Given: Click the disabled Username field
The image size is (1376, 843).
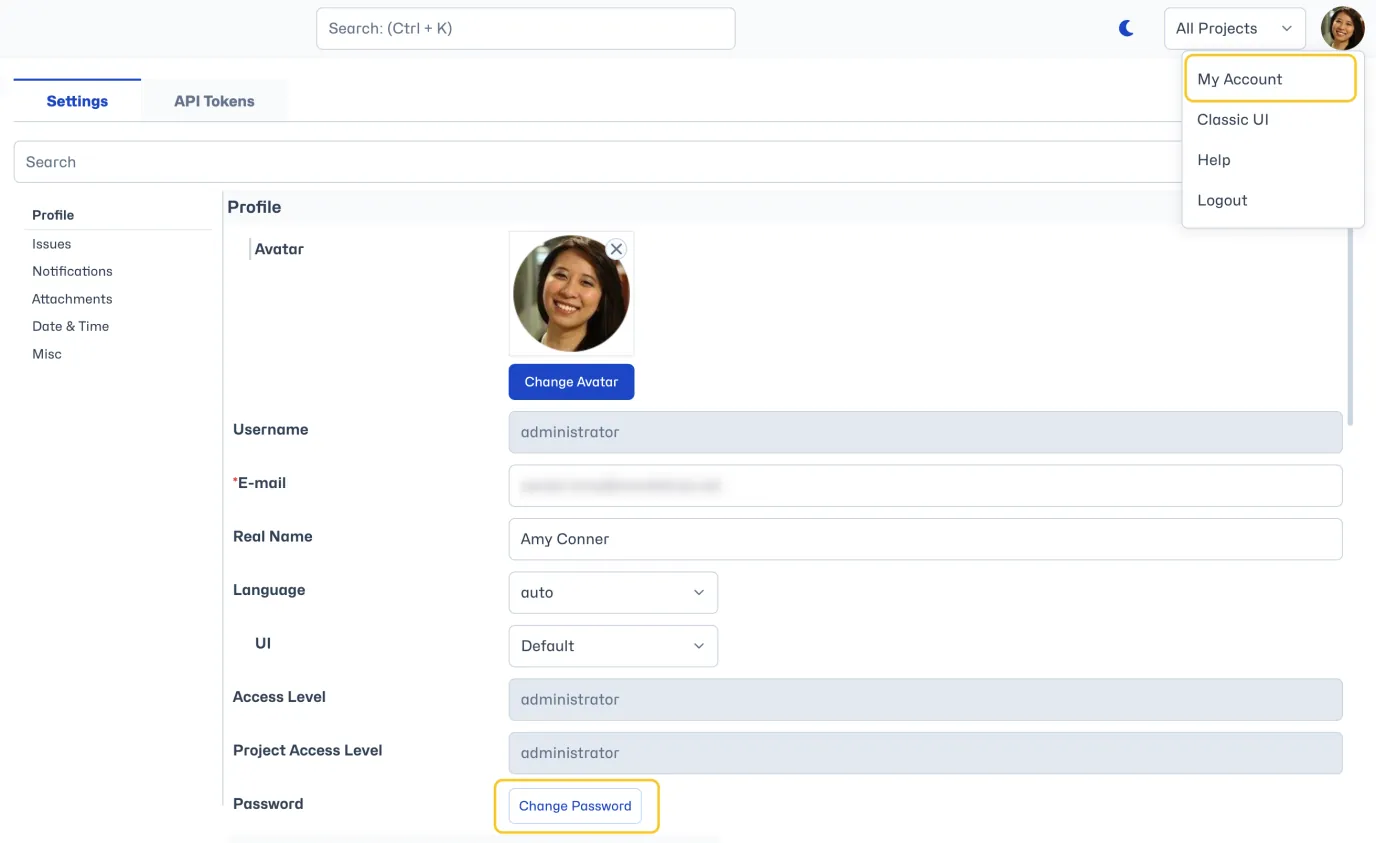Looking at the screenshot, I should click(x=925, y=432).
